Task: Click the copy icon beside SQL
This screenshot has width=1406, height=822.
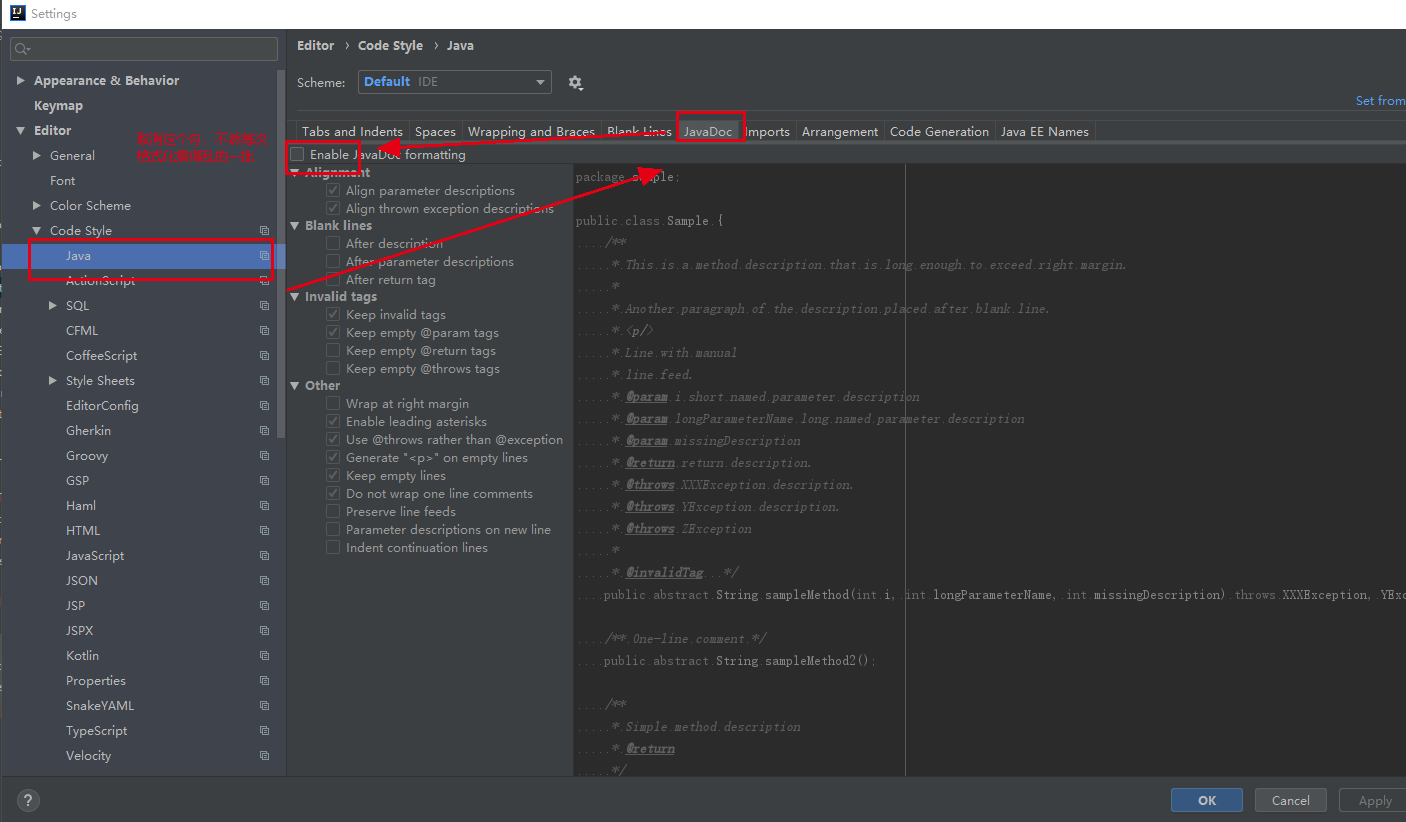Action: [x=264, y=306]
